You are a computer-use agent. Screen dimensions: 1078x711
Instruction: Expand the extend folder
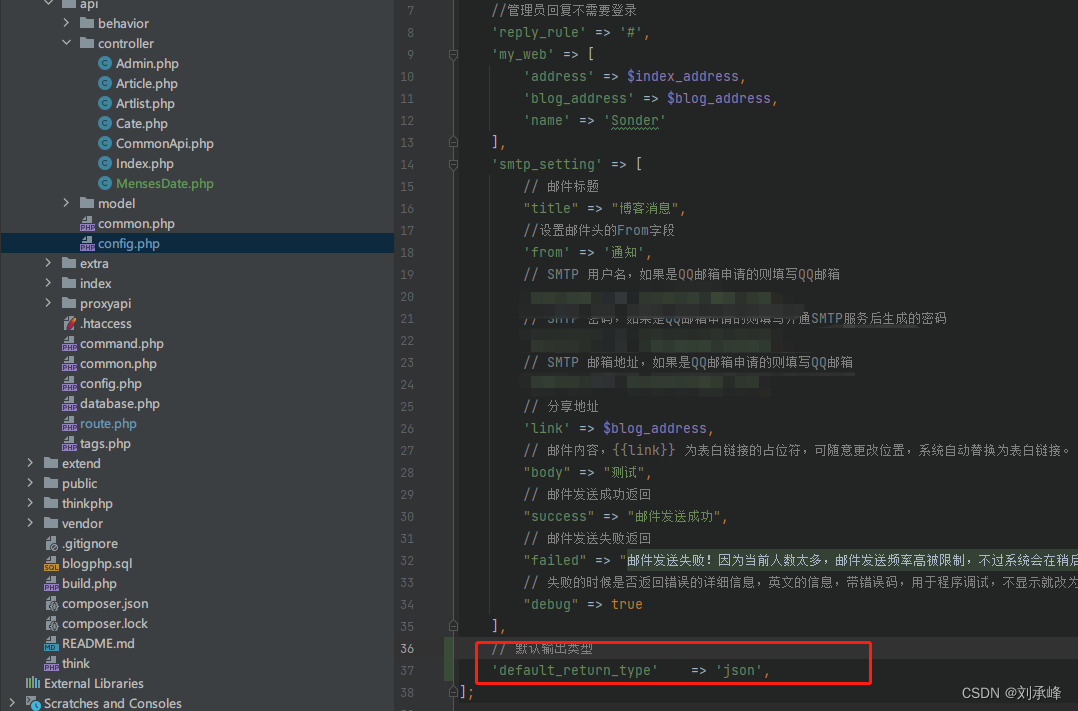coord(29,463)
